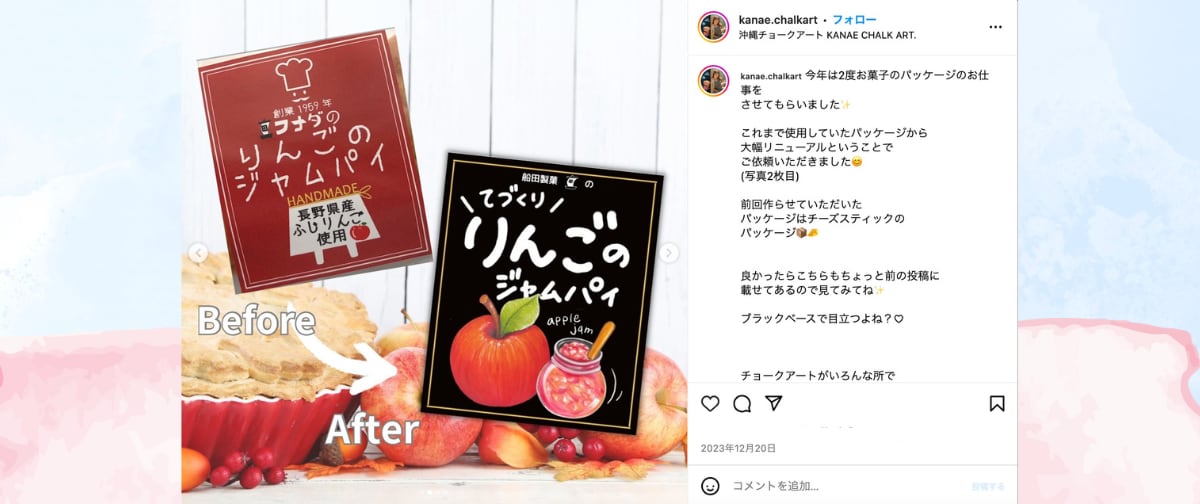The height and width of the screenshot is (504, 1200).
Task: Go to the next carousel photo
Action: [669, 253]
